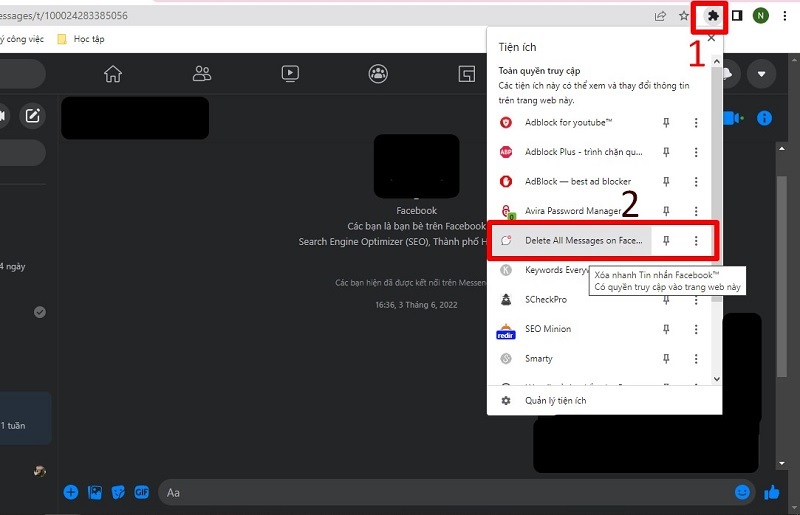The width and height of the screenshot is (800, 515).
Task: Open more options for Avira Password Manager
Action: (696, 211)
